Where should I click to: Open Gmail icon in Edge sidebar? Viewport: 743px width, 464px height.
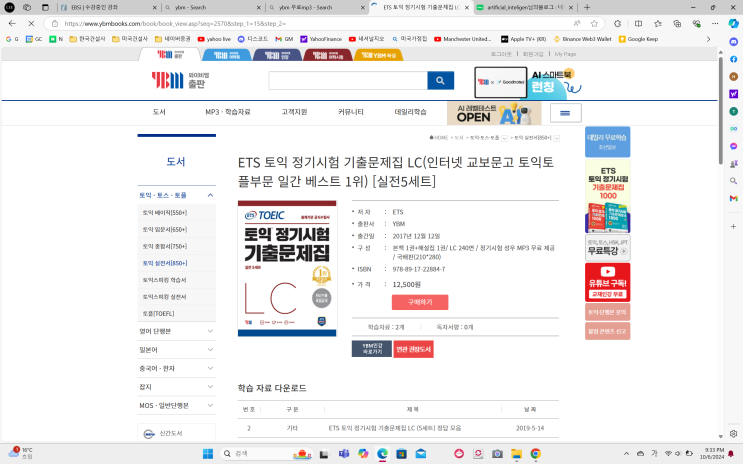coord(734,198)
